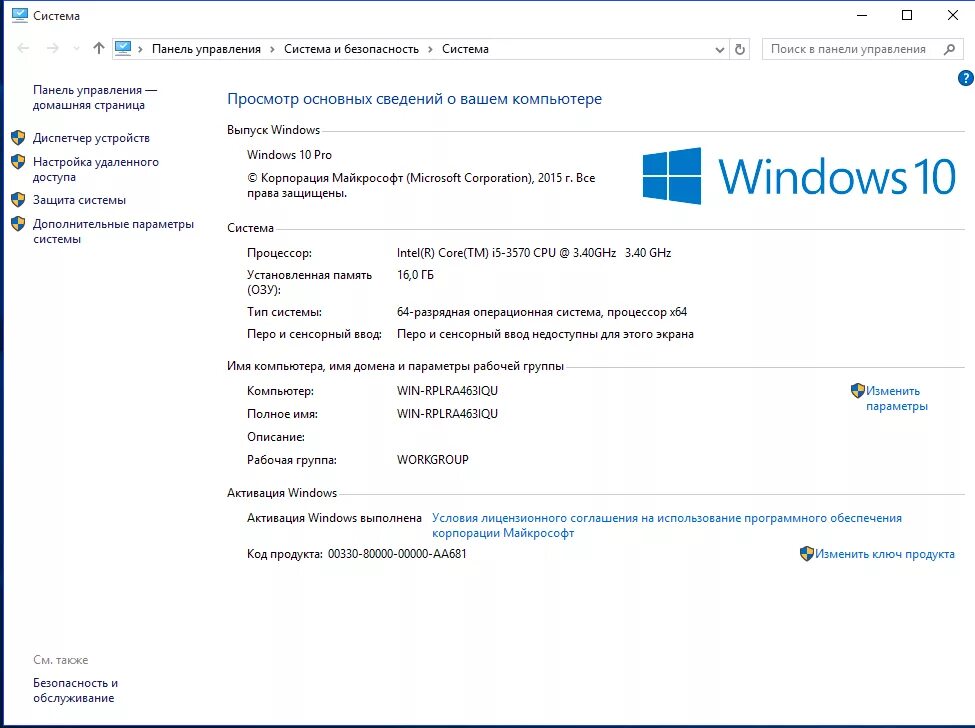Image resolution: width=975 pixels, height=728 pixels.
Task: Open the recent locations dropdown arrow
Action: pyautogui.click(x=76, y=48)
